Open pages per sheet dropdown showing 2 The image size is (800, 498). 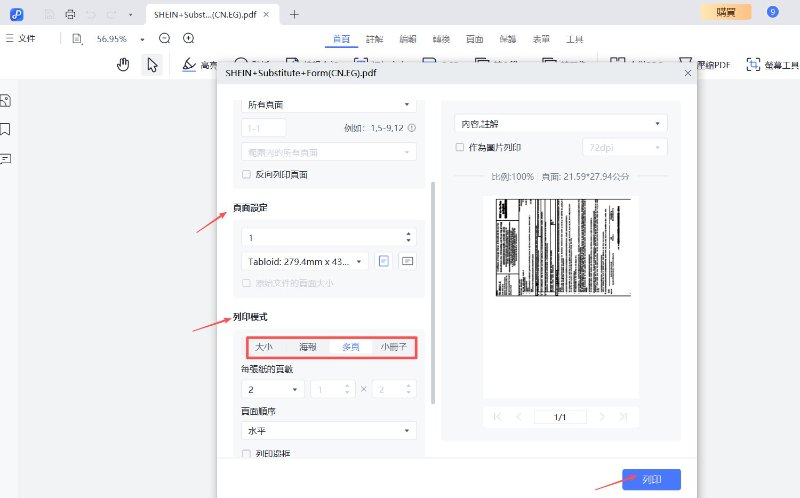272,389
